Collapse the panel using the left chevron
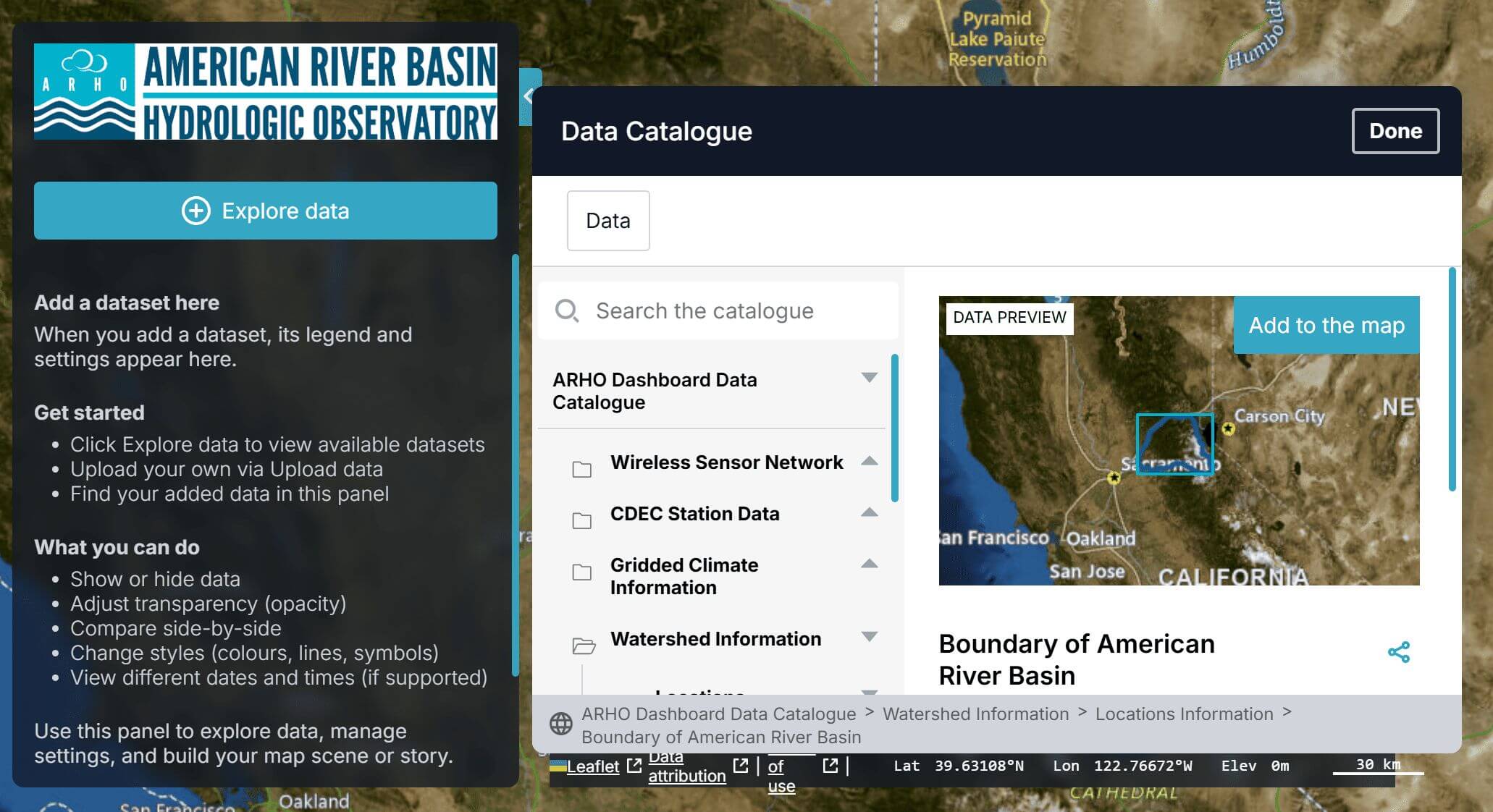 pos(527,95)
